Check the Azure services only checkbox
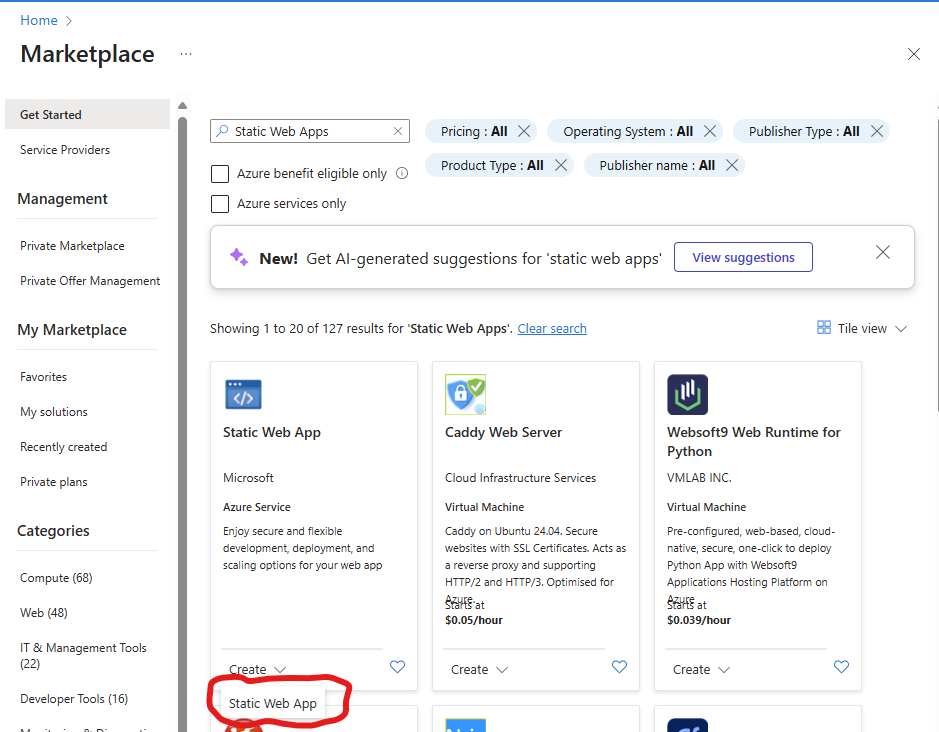The width and height of the screenshot is (939, 732). click(x=220, y=204)
